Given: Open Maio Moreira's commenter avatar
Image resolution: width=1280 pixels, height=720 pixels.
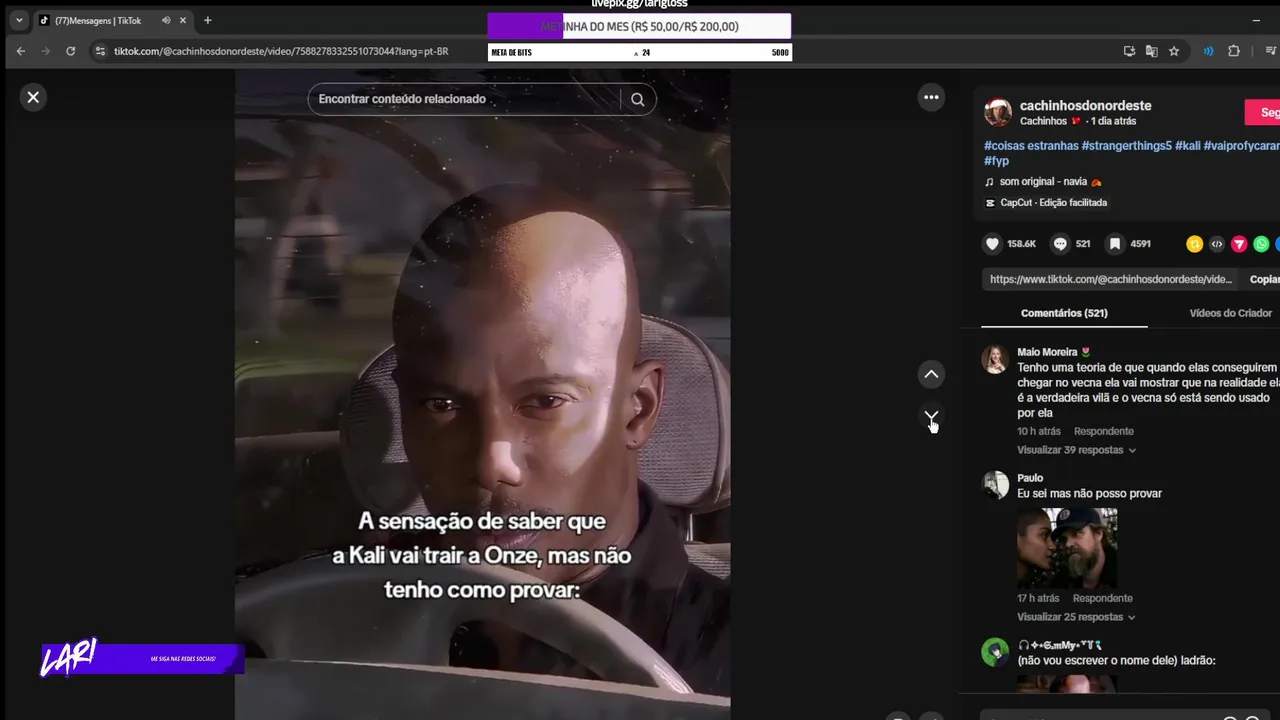Looking at the screenshot, I should [x=995, y=359].
